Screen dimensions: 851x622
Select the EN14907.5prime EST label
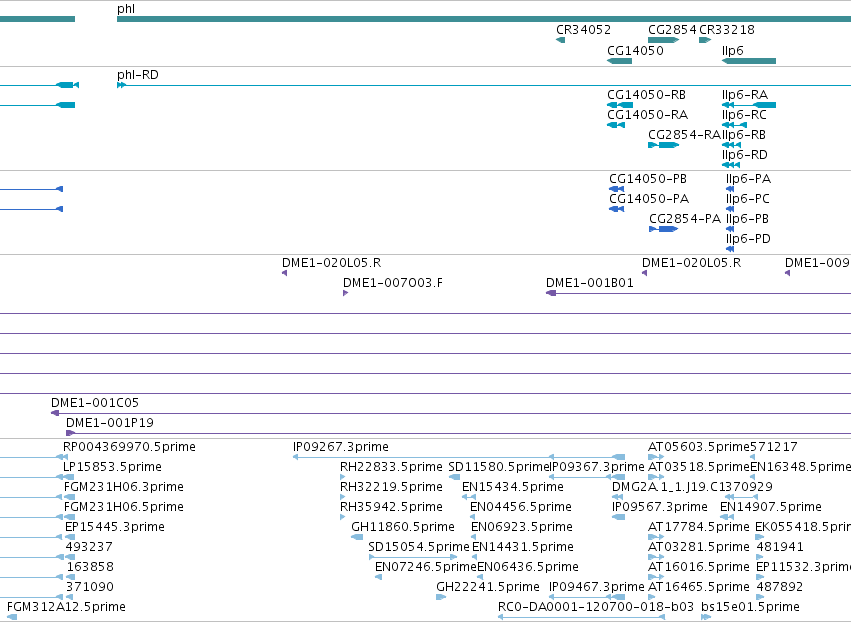771,507
